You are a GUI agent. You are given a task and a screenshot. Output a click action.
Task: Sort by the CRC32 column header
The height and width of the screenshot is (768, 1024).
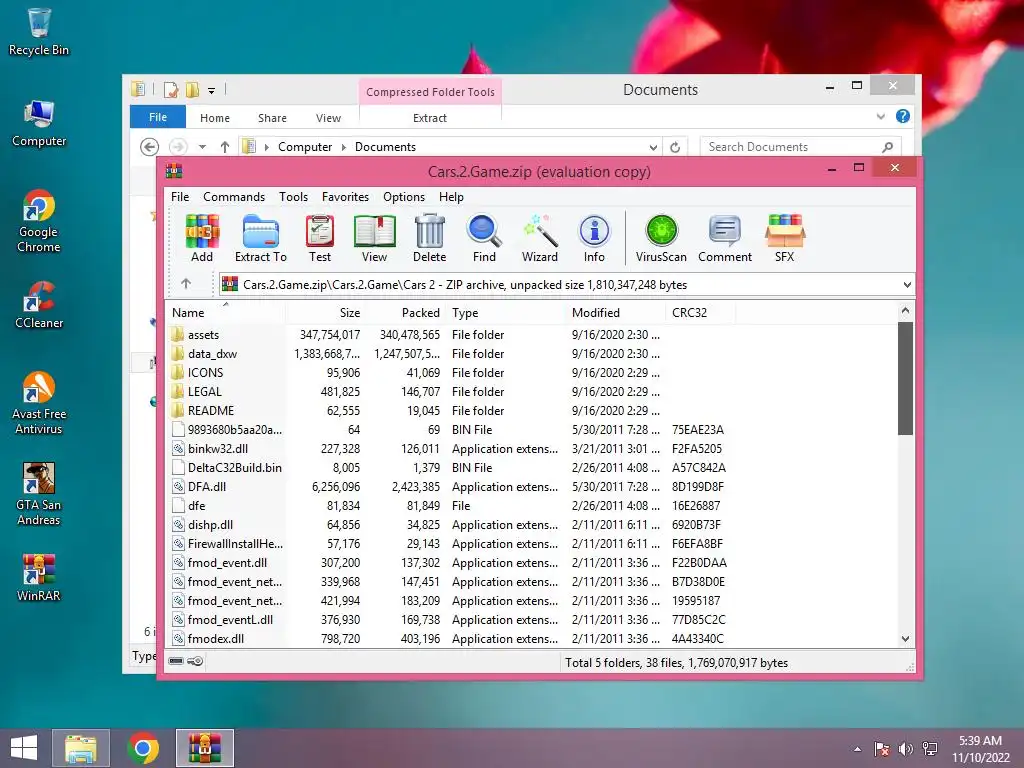[x=701, y=312]
